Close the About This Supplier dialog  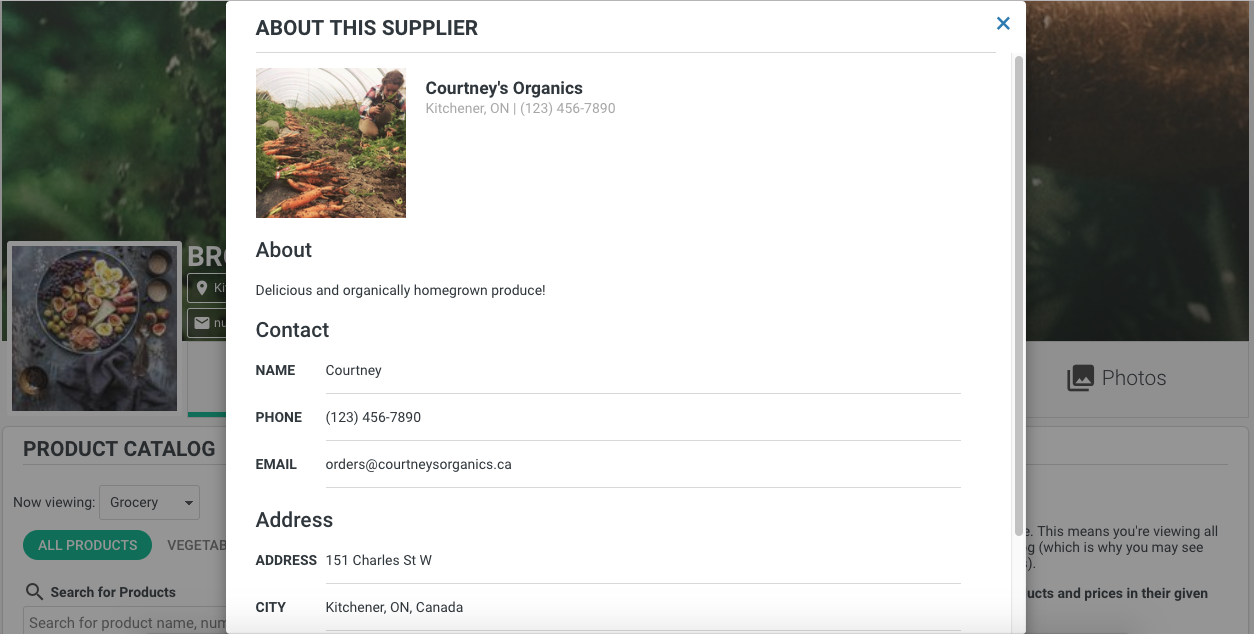[1003, 24]
